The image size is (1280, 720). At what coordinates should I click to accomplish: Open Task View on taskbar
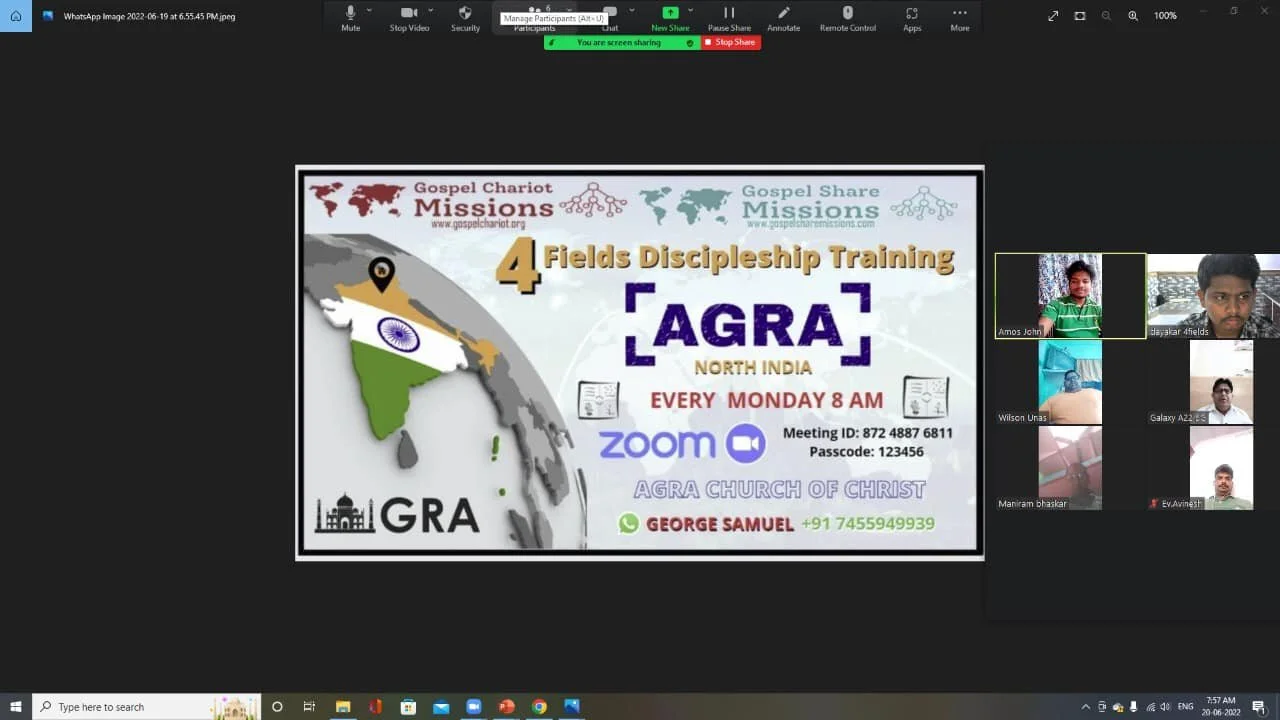[x=309, y=706]
